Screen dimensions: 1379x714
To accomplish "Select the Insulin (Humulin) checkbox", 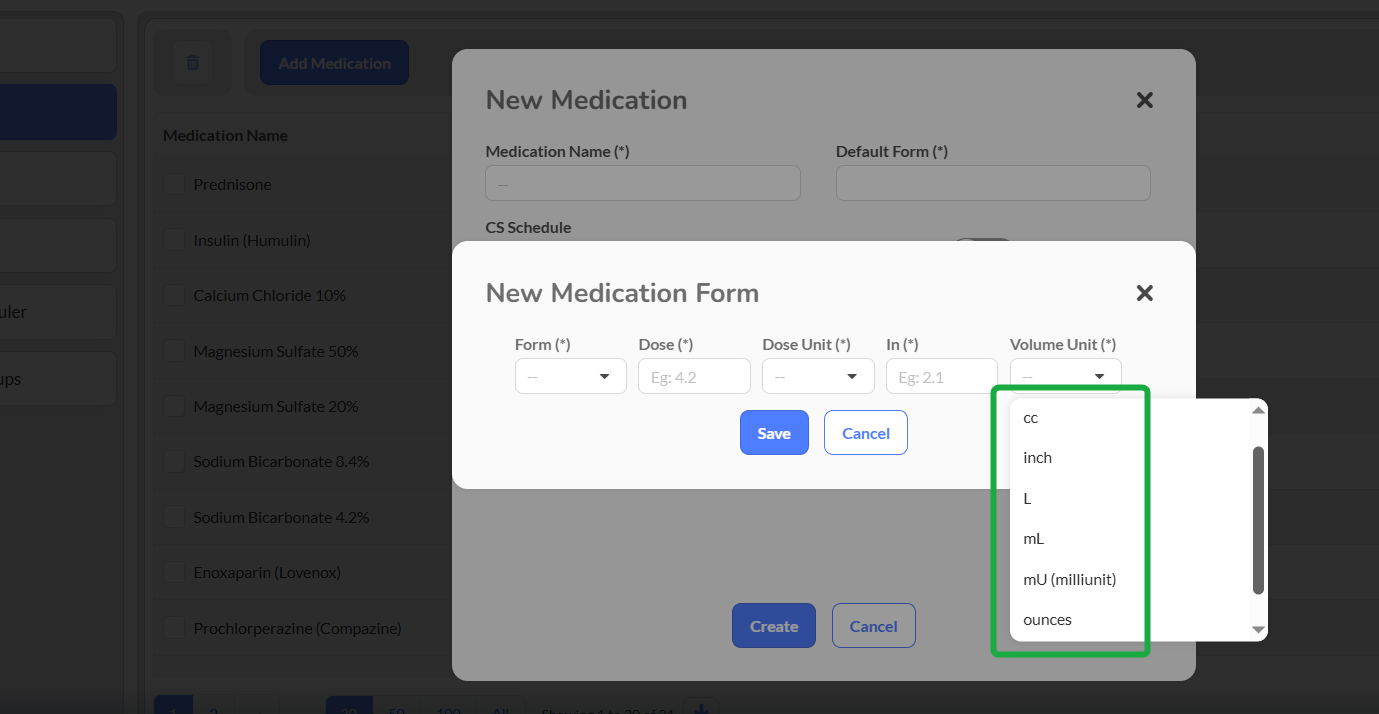I will pyautogui.click(x=175, y=240).
